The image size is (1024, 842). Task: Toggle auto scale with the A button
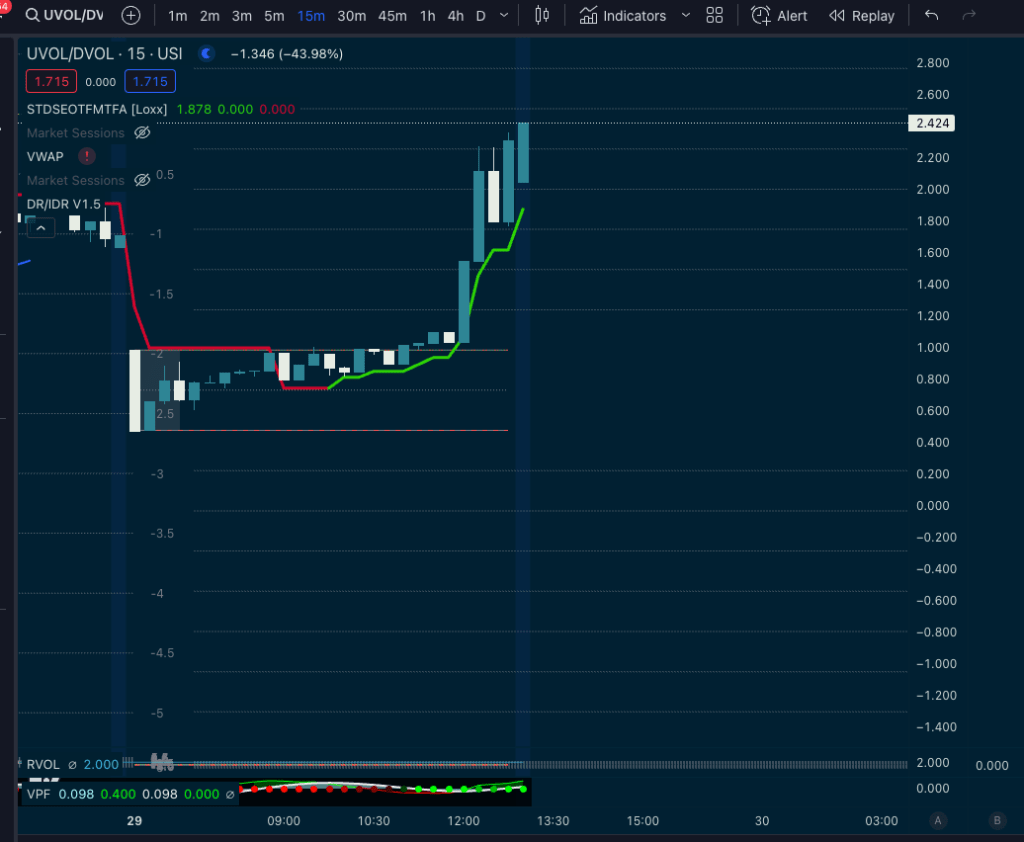pos(937,821)
